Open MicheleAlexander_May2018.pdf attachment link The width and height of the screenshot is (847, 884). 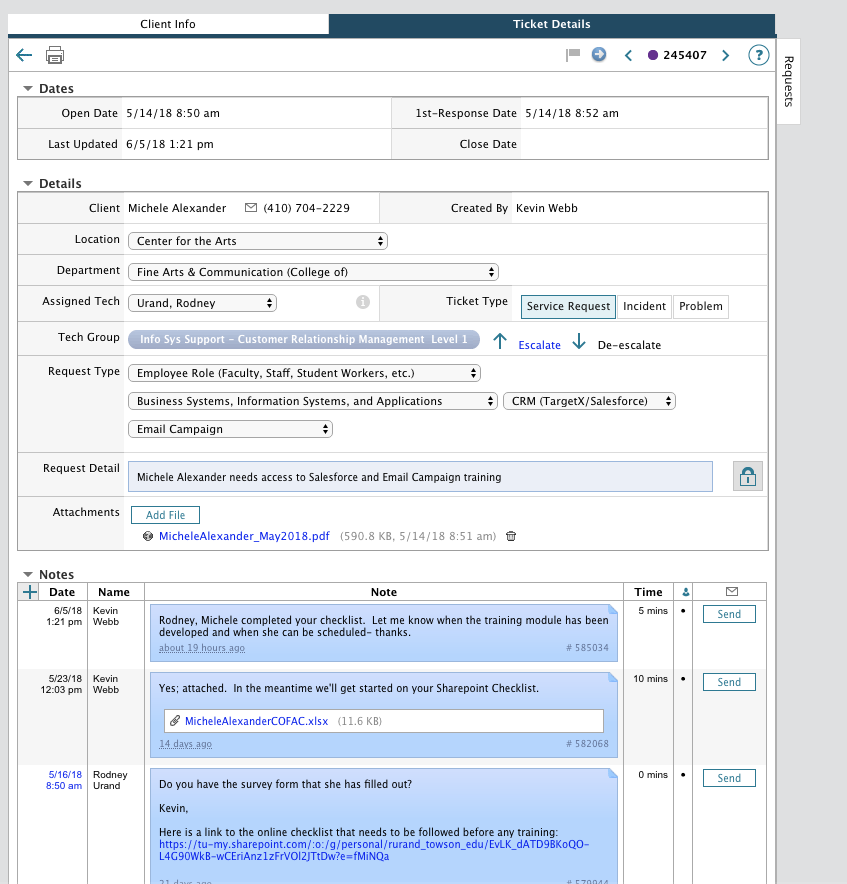(x=244, y=536)
